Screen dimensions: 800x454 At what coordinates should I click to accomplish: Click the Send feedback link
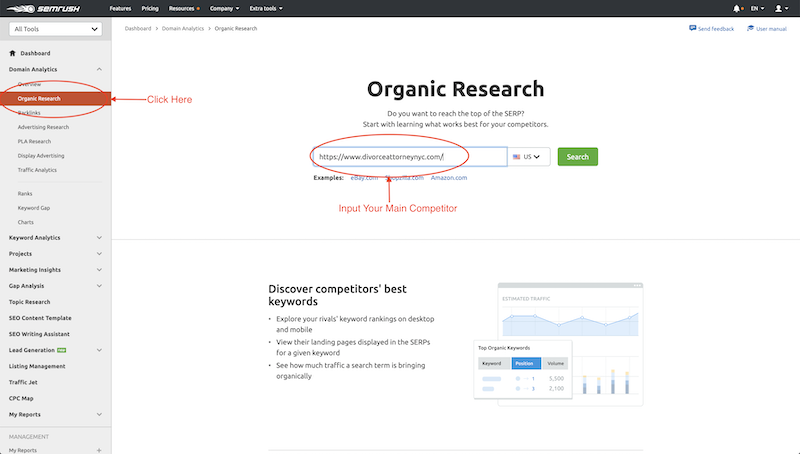pyautogui.click(x=716, y=29)
